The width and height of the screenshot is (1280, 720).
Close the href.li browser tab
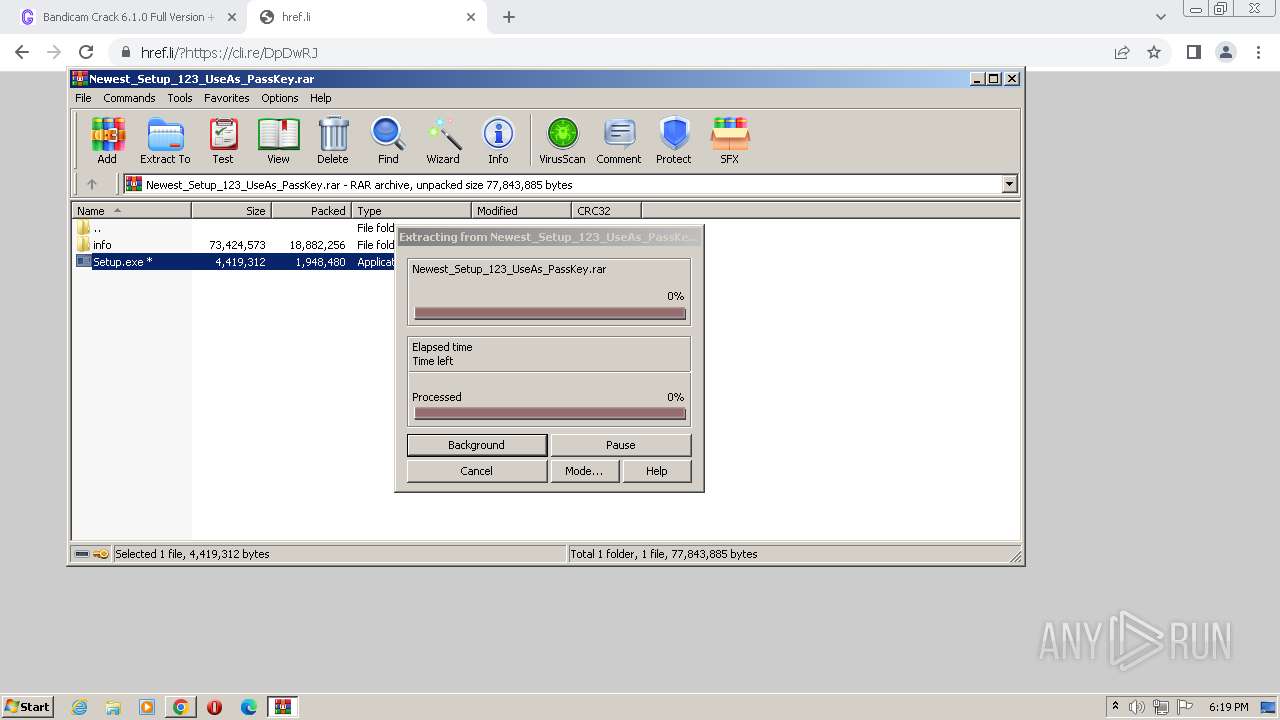[471, 17]
